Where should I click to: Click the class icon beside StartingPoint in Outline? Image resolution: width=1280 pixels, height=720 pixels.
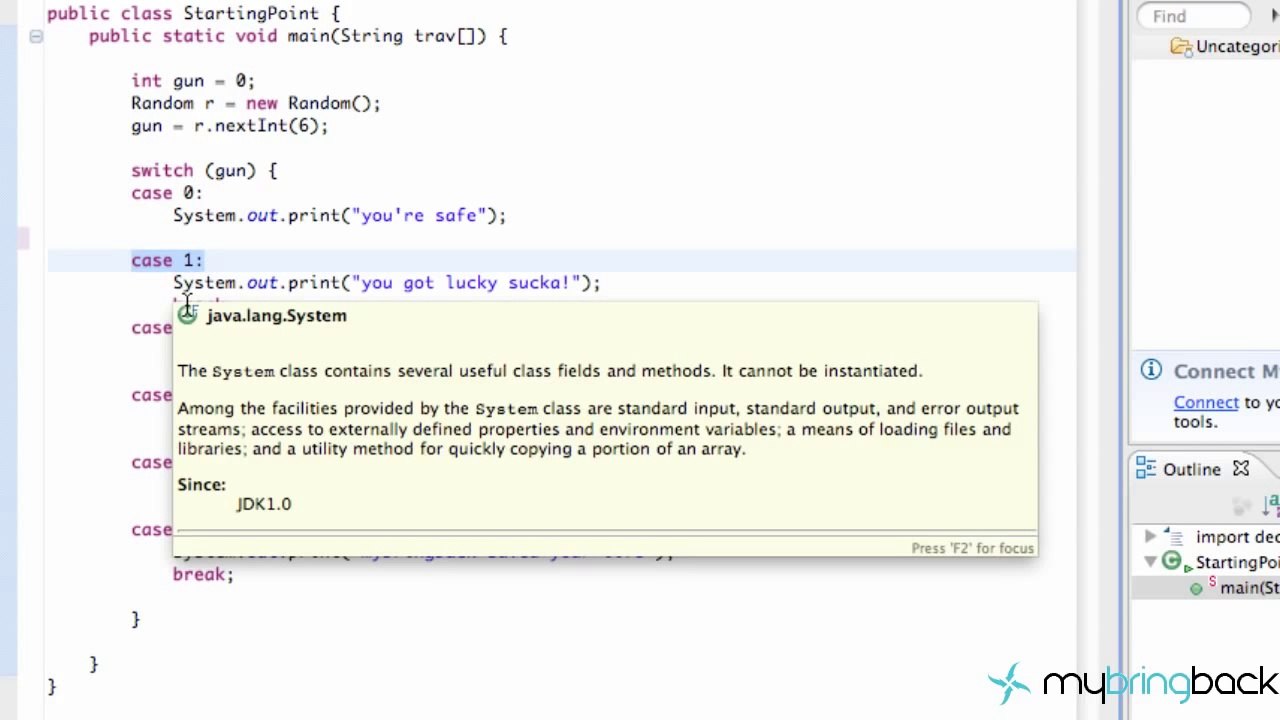pos(1172,562)
